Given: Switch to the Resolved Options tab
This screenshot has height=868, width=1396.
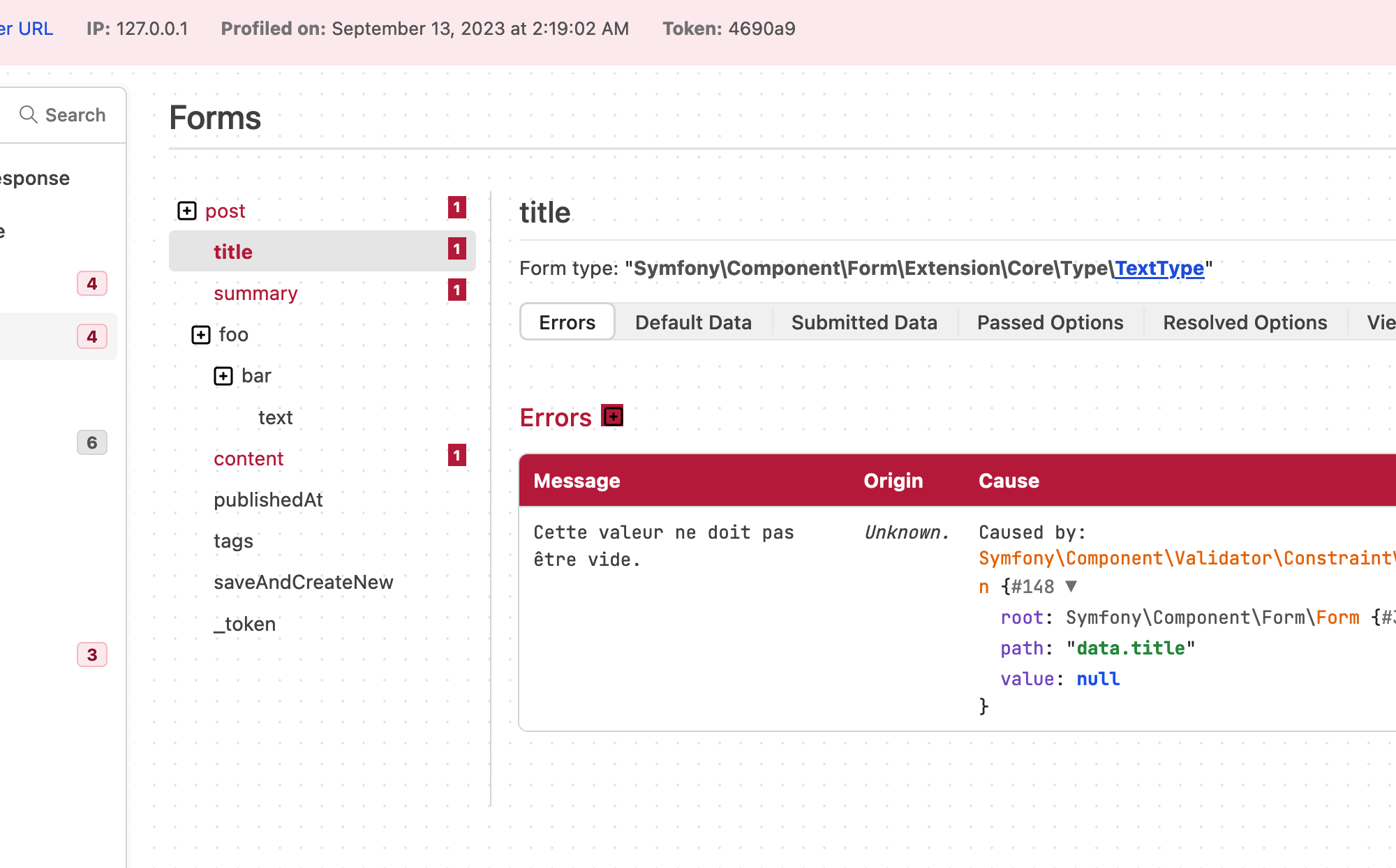Looking at the screenshot, I should (x=1245, y=322).
